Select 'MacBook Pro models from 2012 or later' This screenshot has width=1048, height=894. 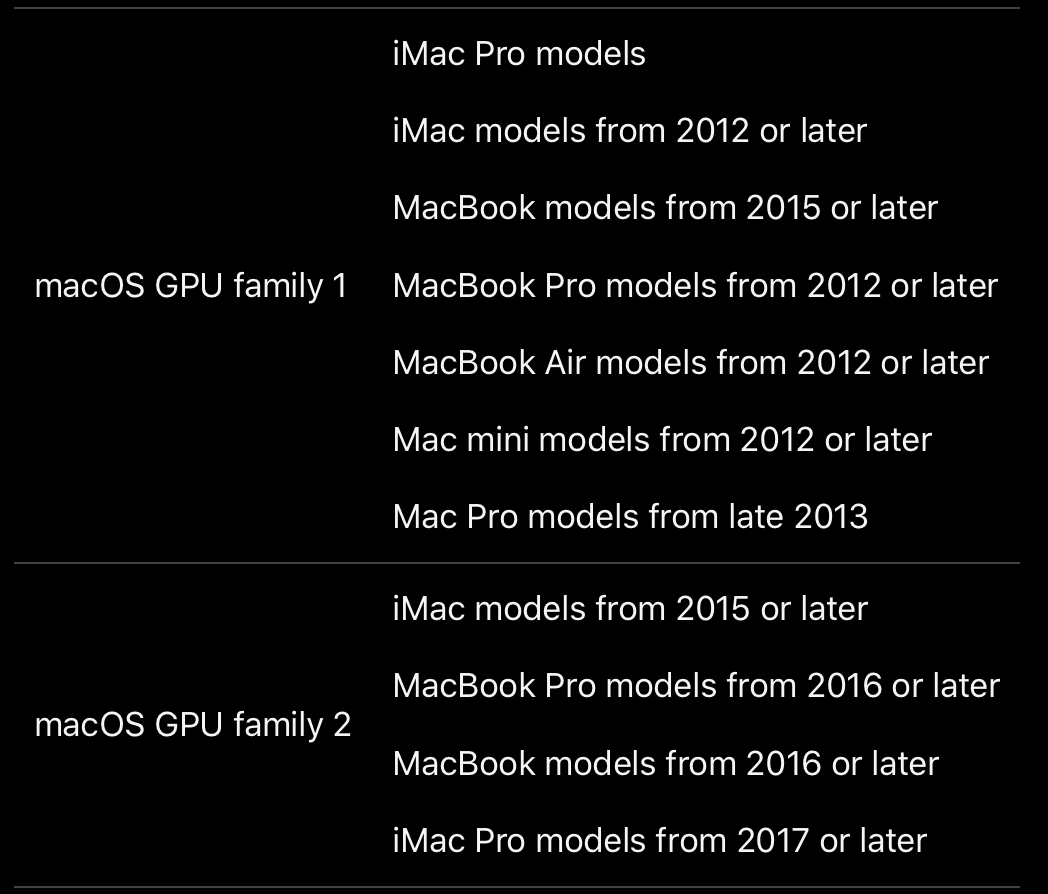(x=695, y=286)
